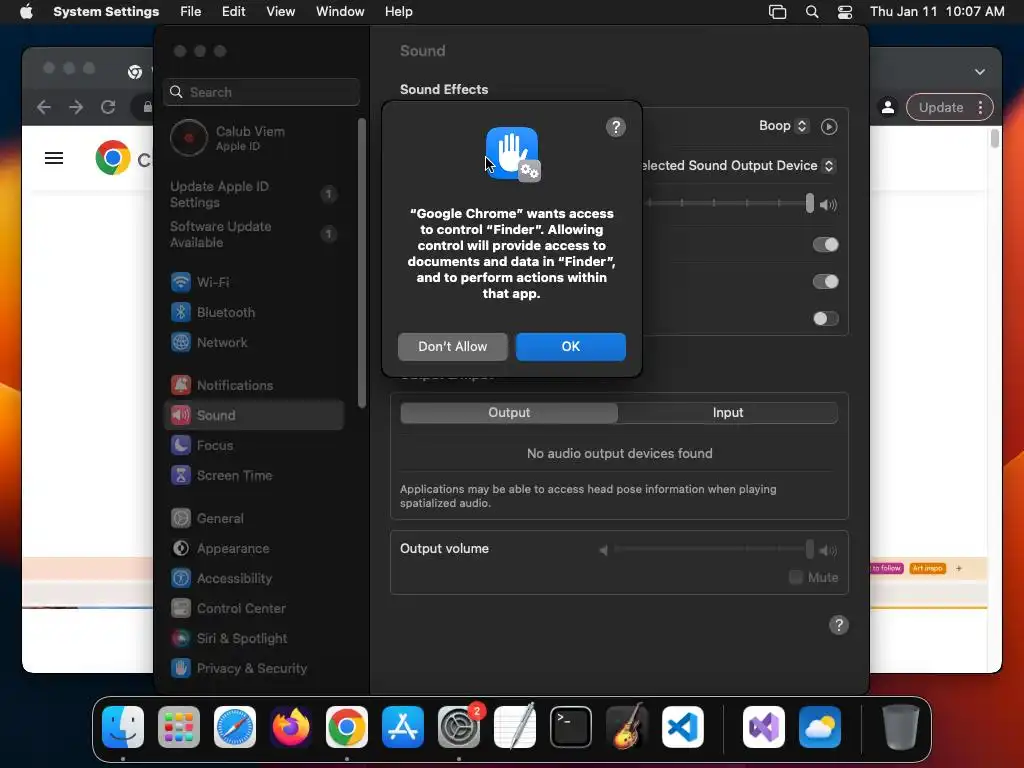This screenshot has width=1024, height=768.
Task: Open the System Settings menu
Action: pyautogui.click(x=106, y=12)
